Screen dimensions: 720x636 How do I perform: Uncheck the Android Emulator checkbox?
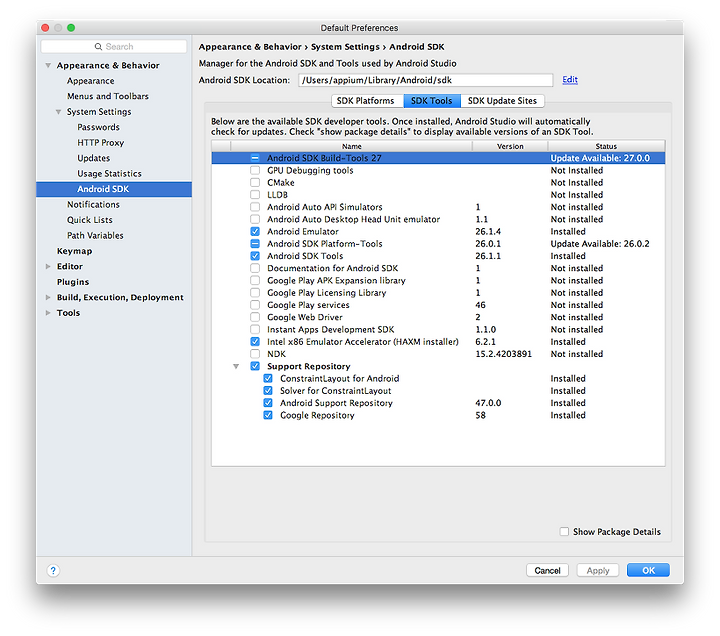pos(255,231)
